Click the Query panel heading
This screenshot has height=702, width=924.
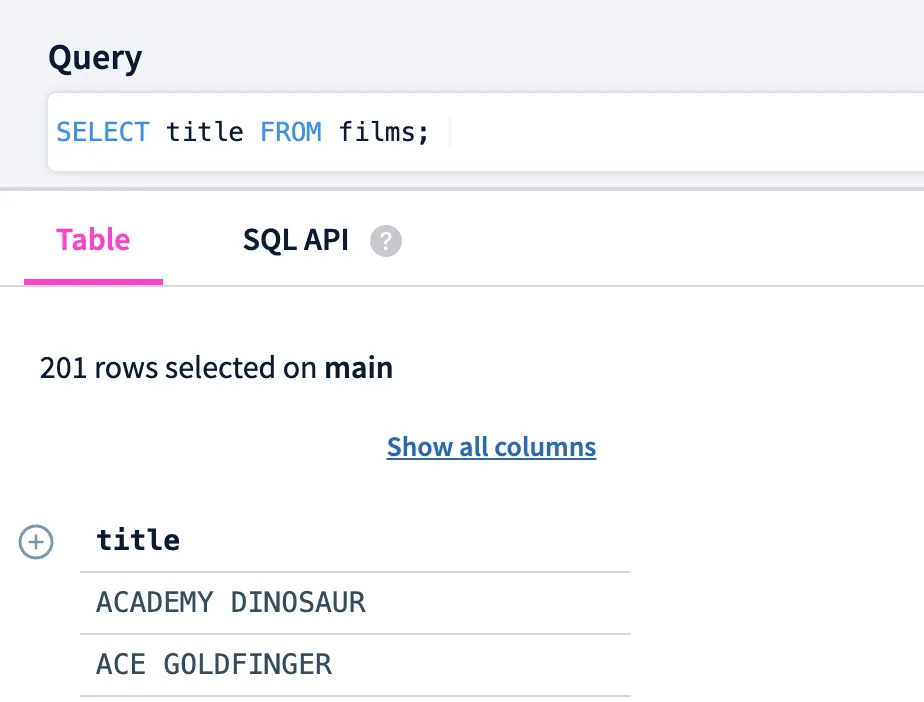(95, 57)
